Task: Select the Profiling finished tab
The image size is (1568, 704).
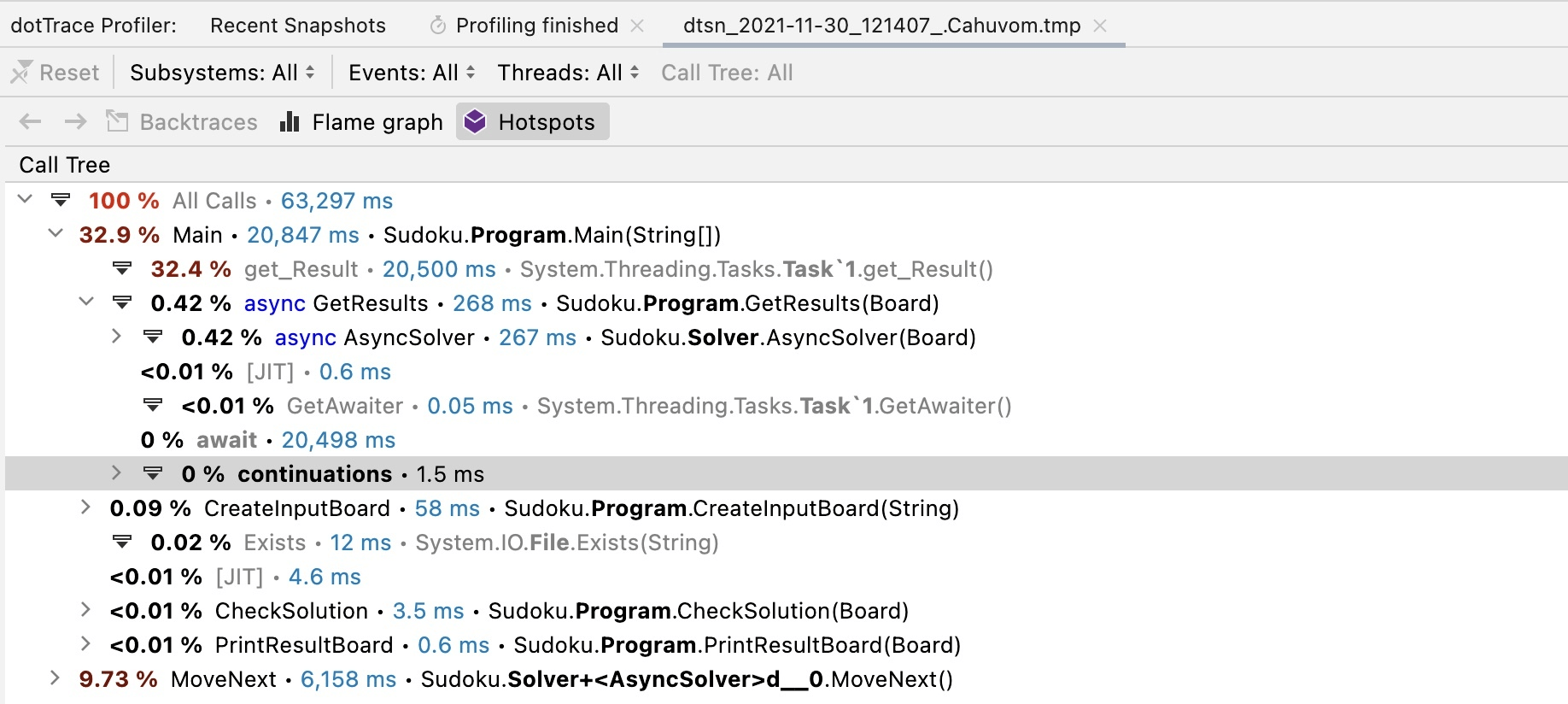Action: pos(536,26)
